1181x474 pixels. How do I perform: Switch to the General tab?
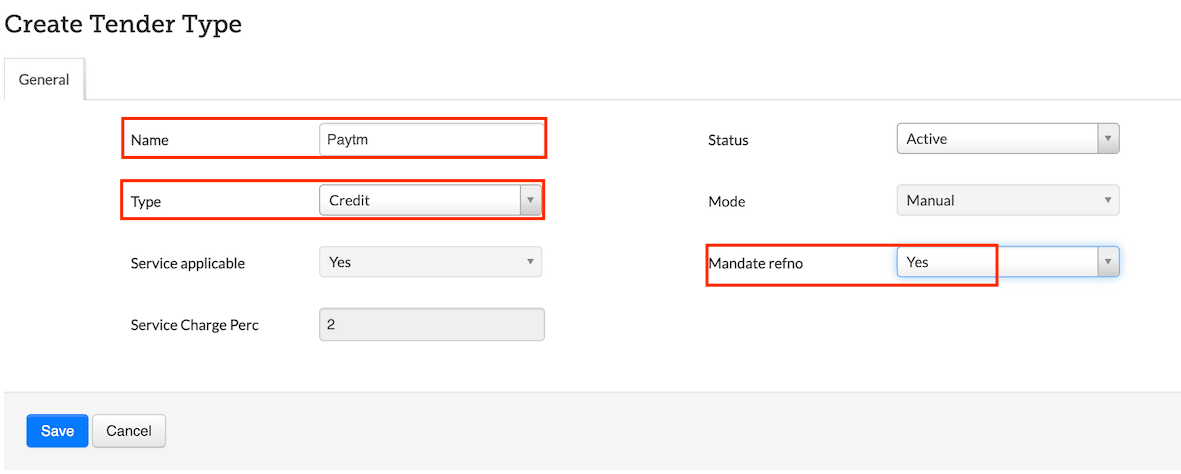coord(44,80)
